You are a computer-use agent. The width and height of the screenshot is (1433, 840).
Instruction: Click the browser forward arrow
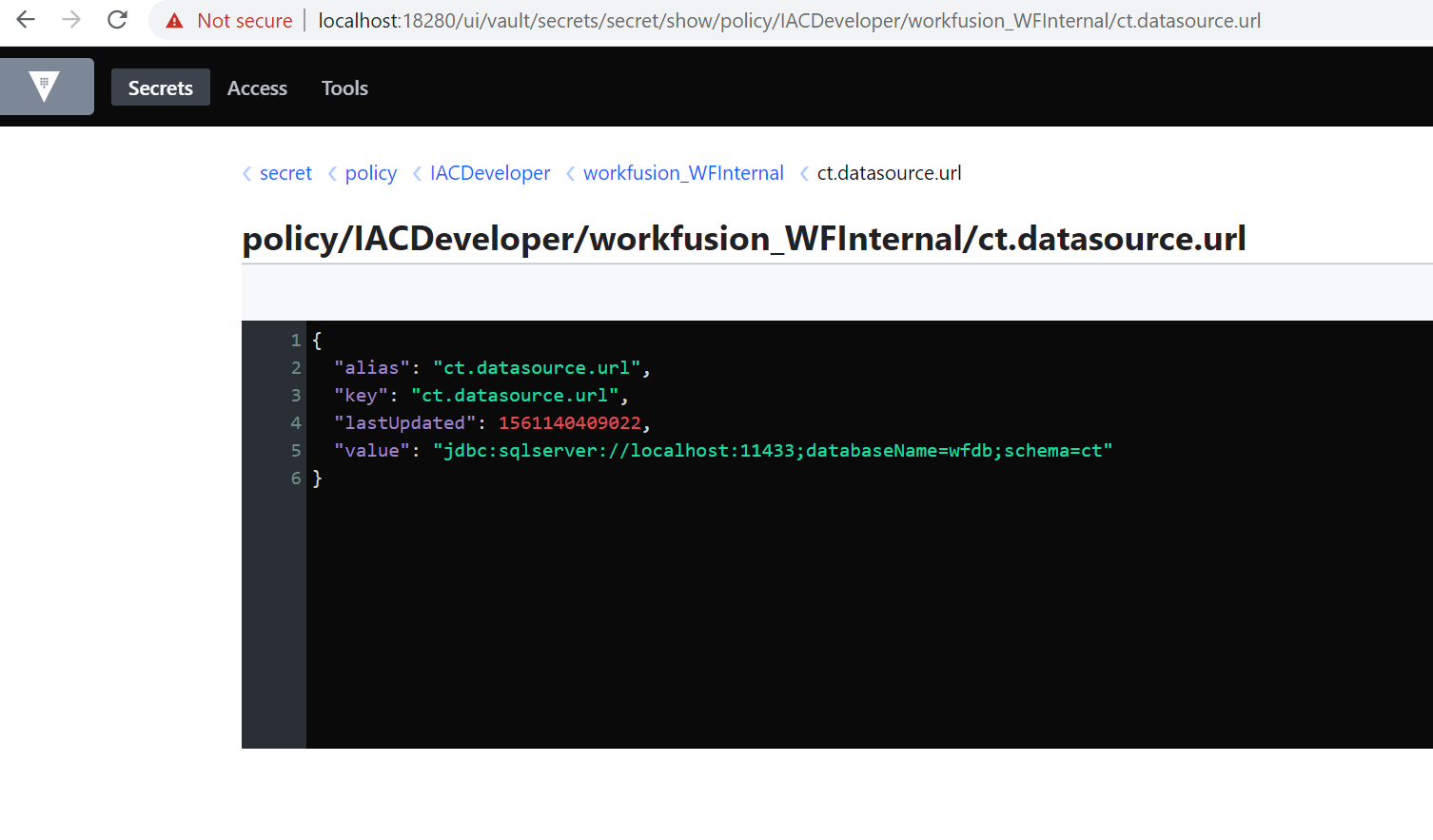(x=71, y=20)
